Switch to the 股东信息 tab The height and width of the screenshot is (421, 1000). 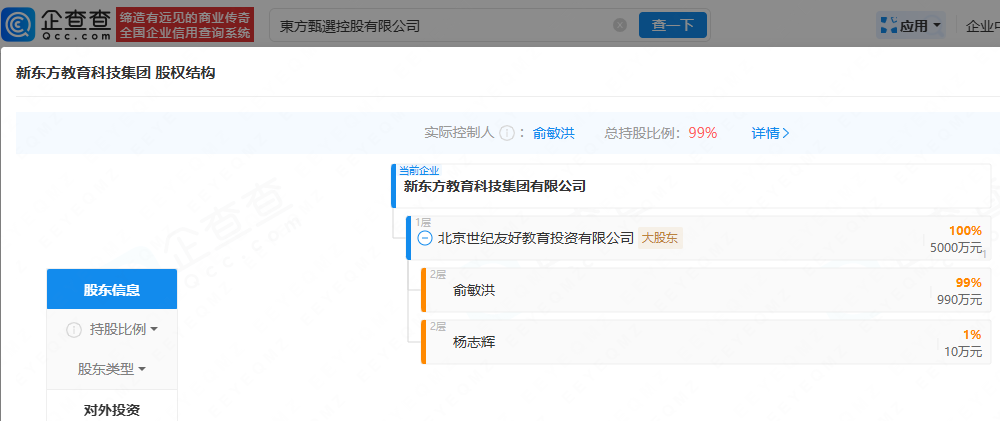[112, 290]
